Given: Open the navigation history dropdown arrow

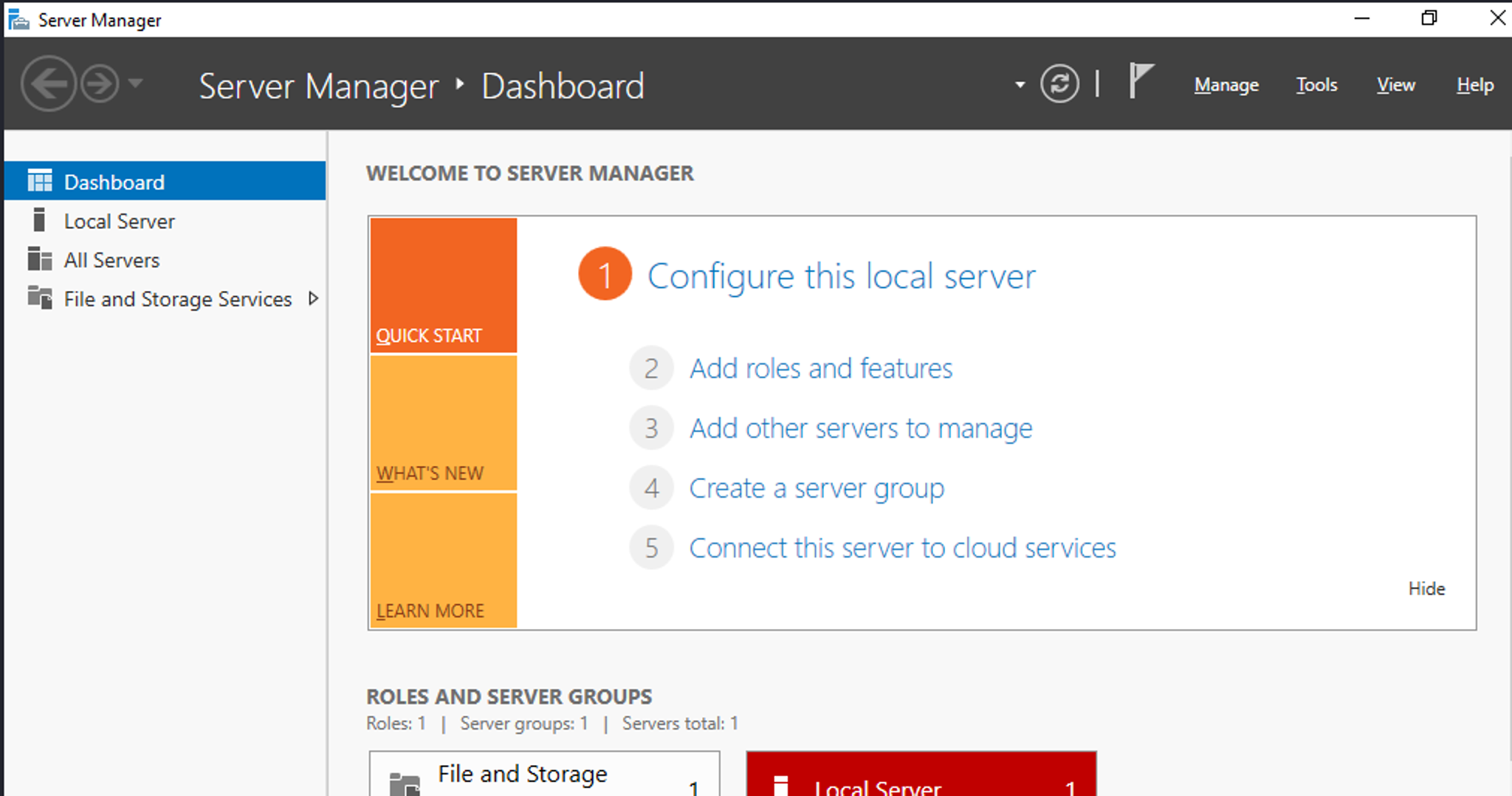Looking at the screenshot, I should [x=135, y=83].
